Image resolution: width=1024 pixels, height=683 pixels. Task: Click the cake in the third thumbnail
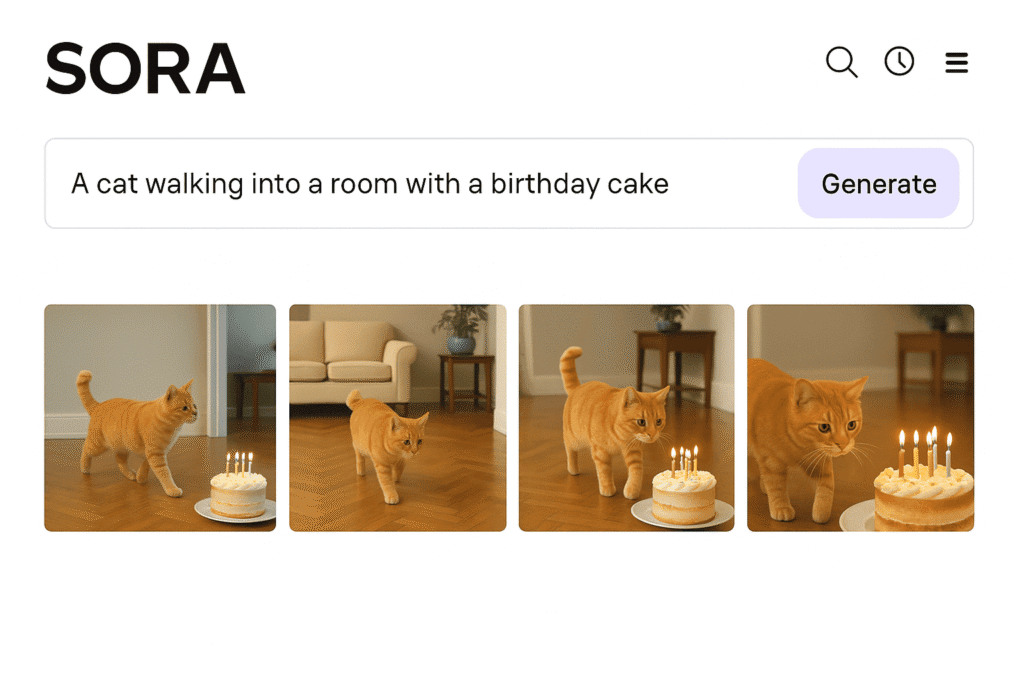point(684,495)
